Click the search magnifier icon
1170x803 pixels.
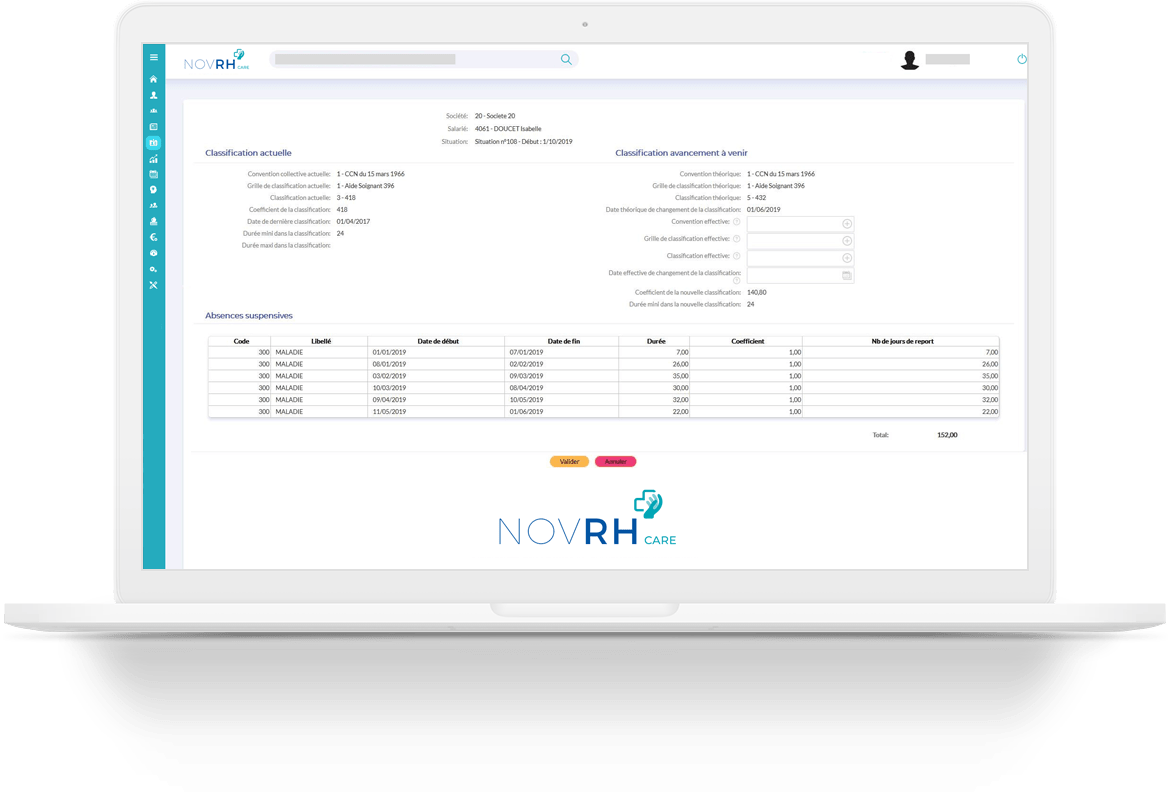pos(566,60)
